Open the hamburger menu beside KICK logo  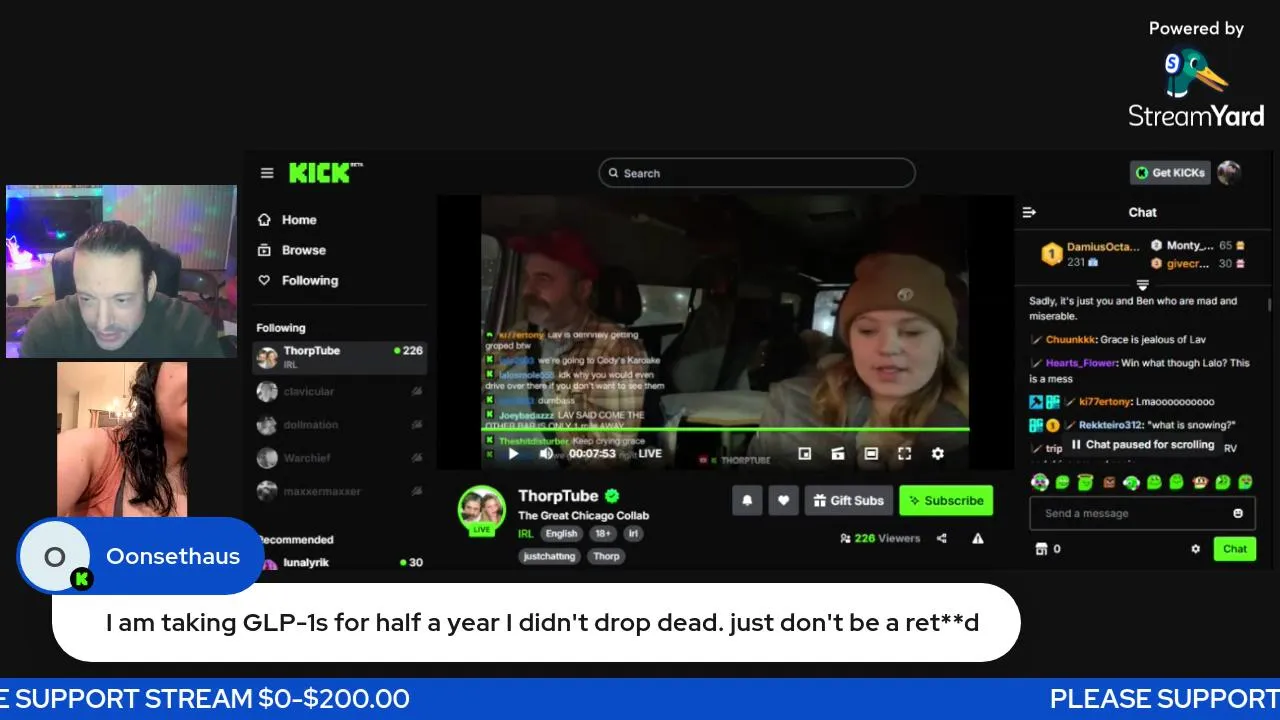[x=267, y=173]
